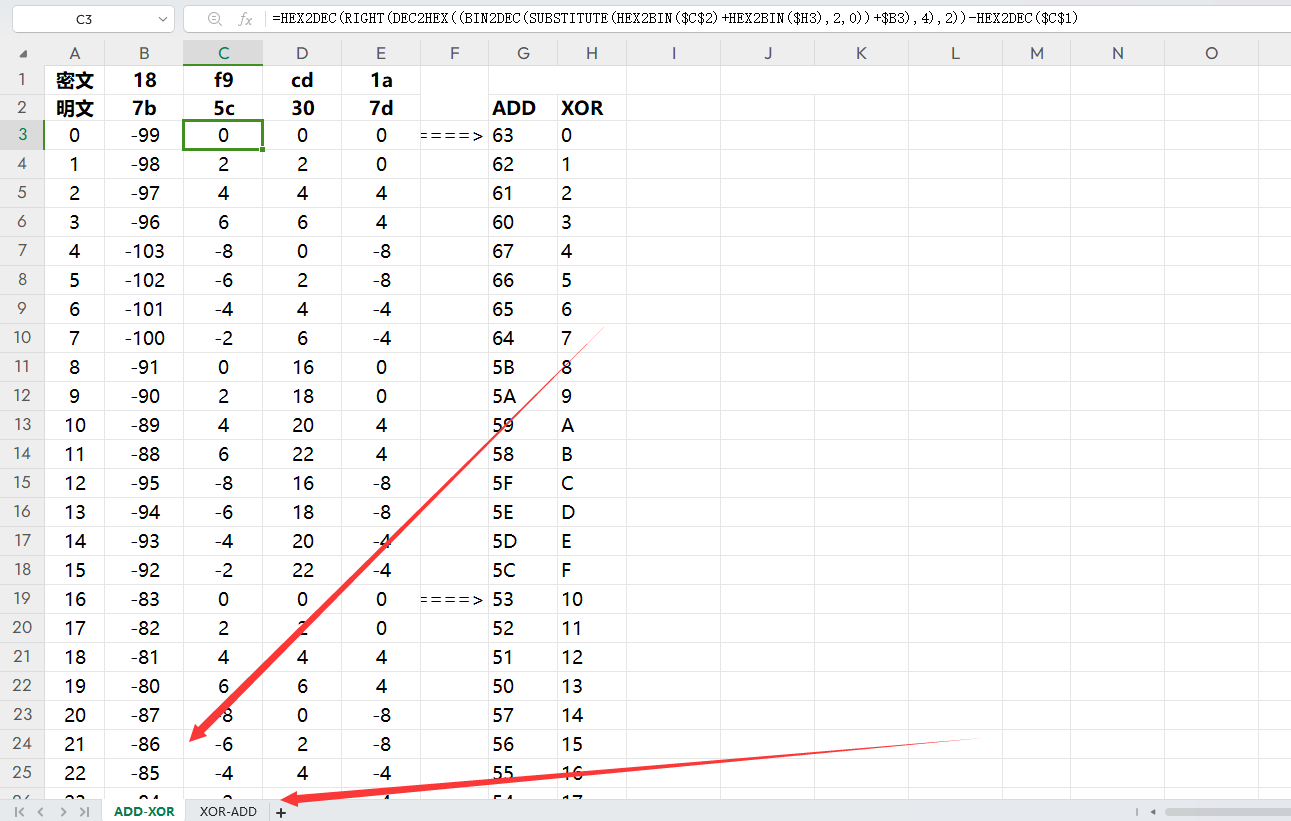Click the horizontal scrollbar thumb
Image resolution: width=1291 pixels, height=821 pixels.
[1227, 812]
